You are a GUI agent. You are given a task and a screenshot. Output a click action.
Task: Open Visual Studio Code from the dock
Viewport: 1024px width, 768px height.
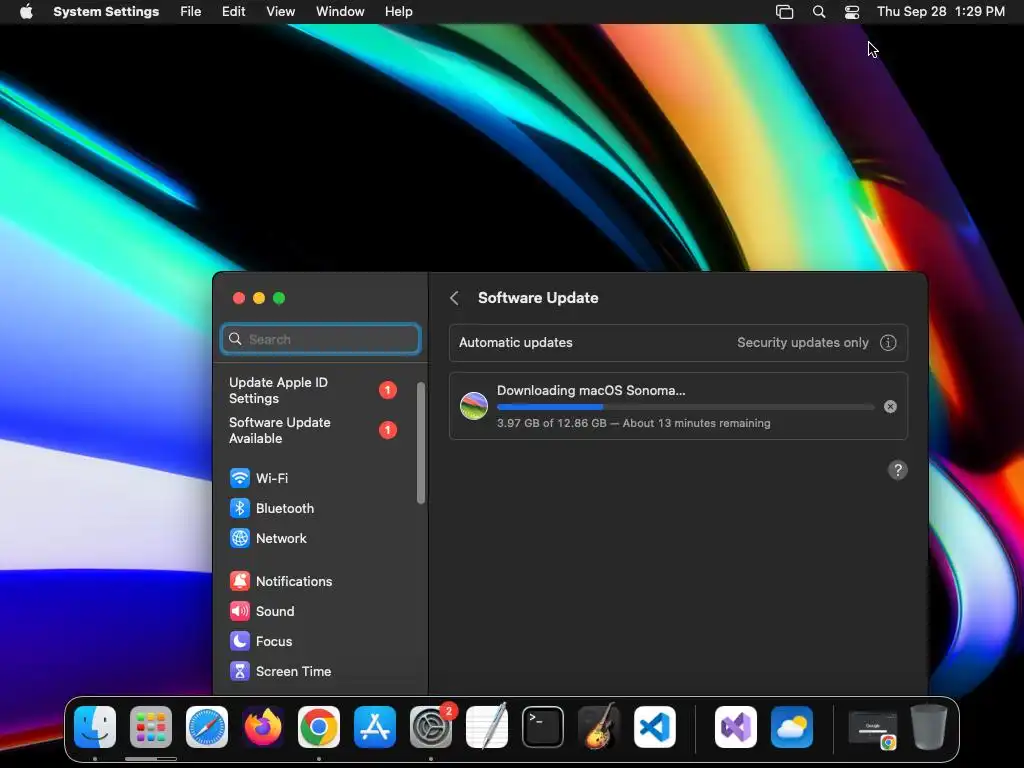(x=654, y=727)
